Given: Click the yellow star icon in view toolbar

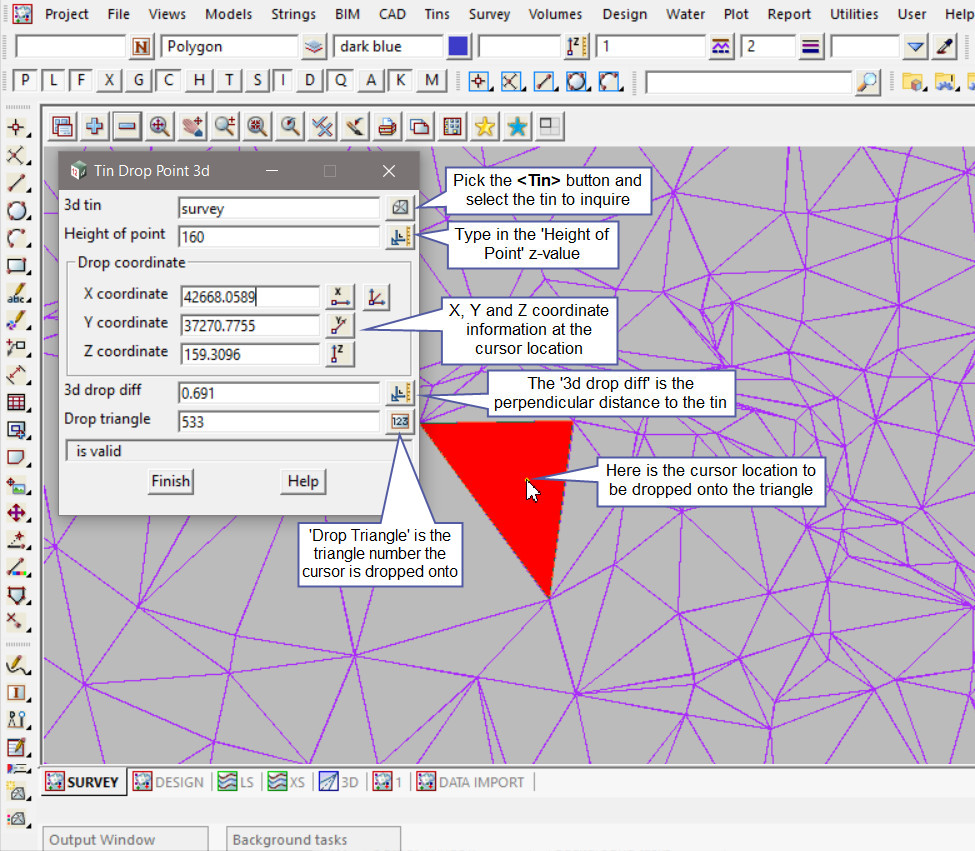Looking at the screenshot, I should click(485, 126).
